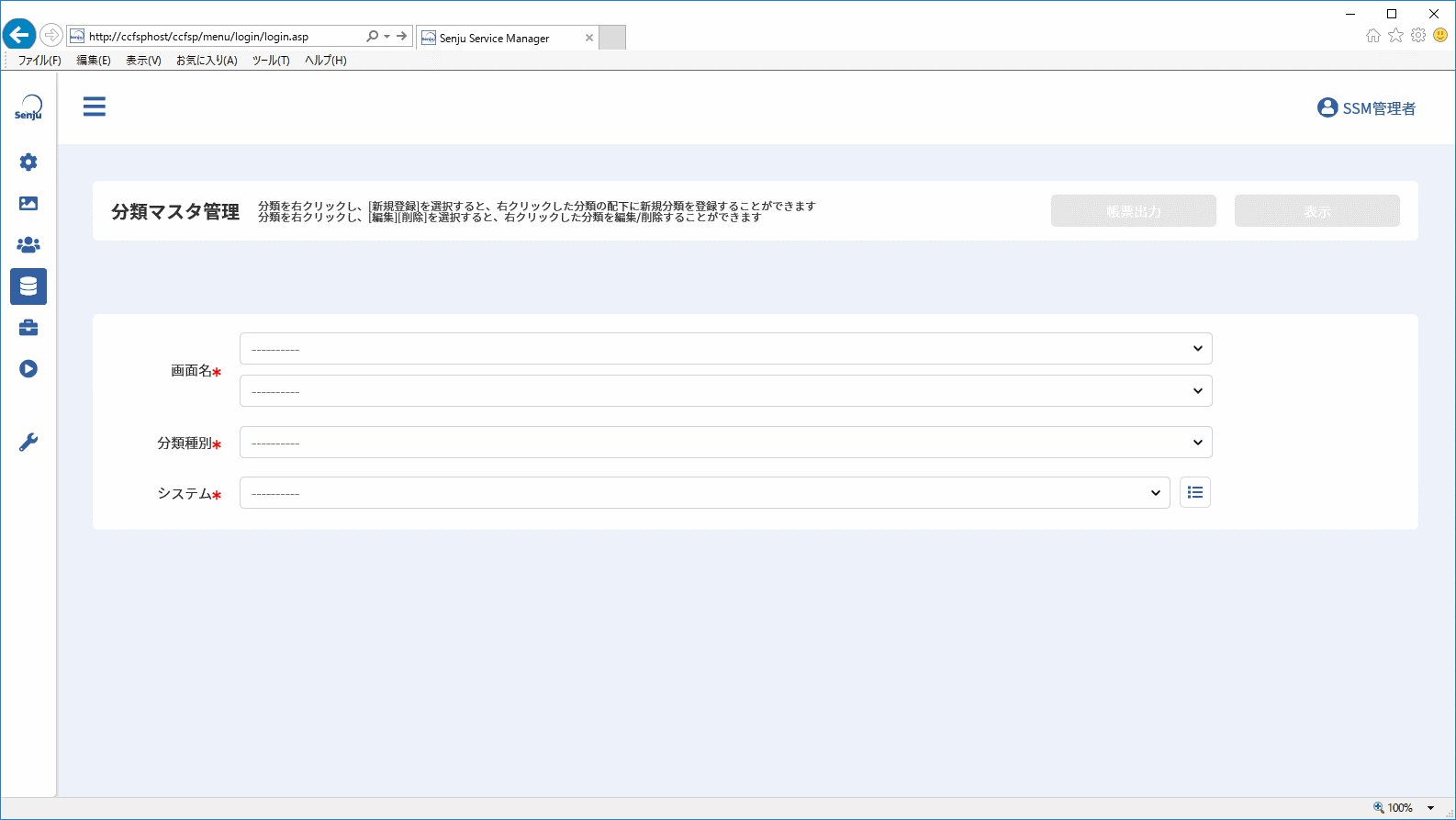Click the SSM管理者 user profile icon

coord(1327,107)
